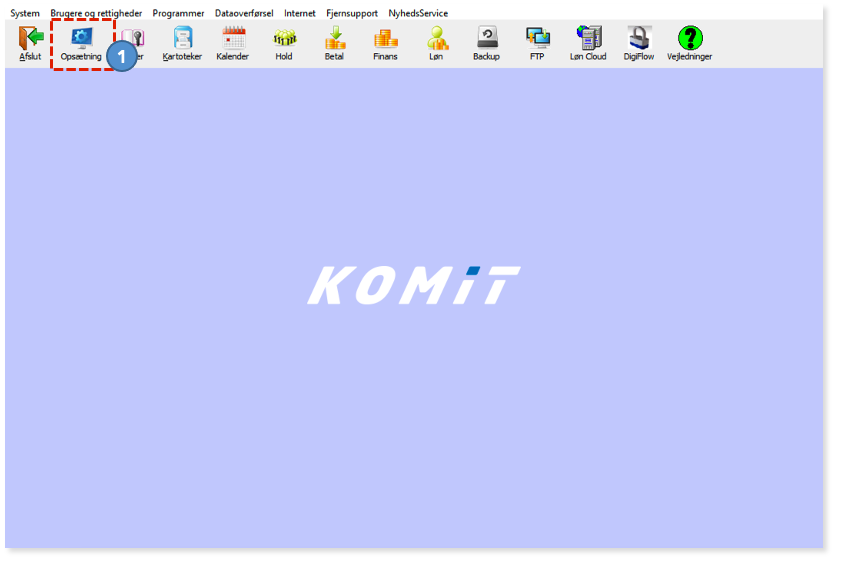This screenshot has width=841, height=568.
Task: Launch the Backup icon
Action: tap(487, 38)
